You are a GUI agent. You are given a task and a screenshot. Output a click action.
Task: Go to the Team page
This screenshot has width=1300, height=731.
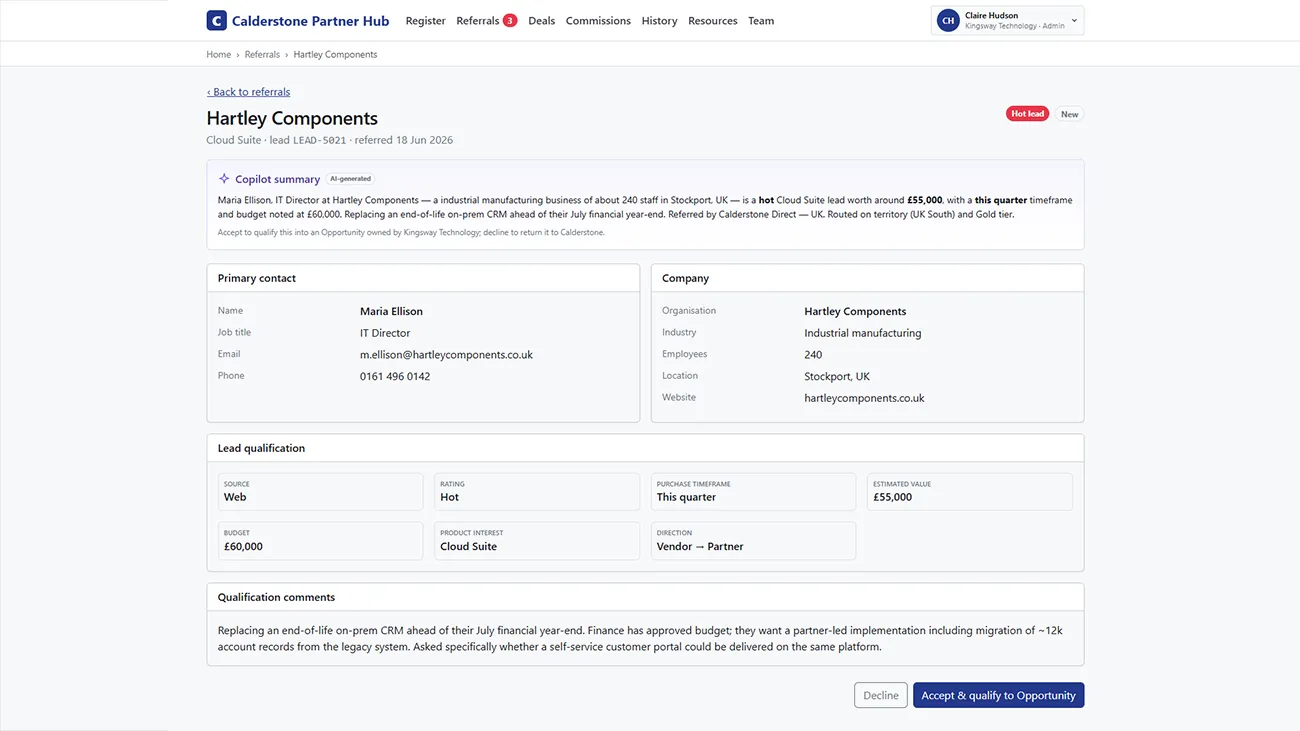pyautogui.click(x=761, y=21)
